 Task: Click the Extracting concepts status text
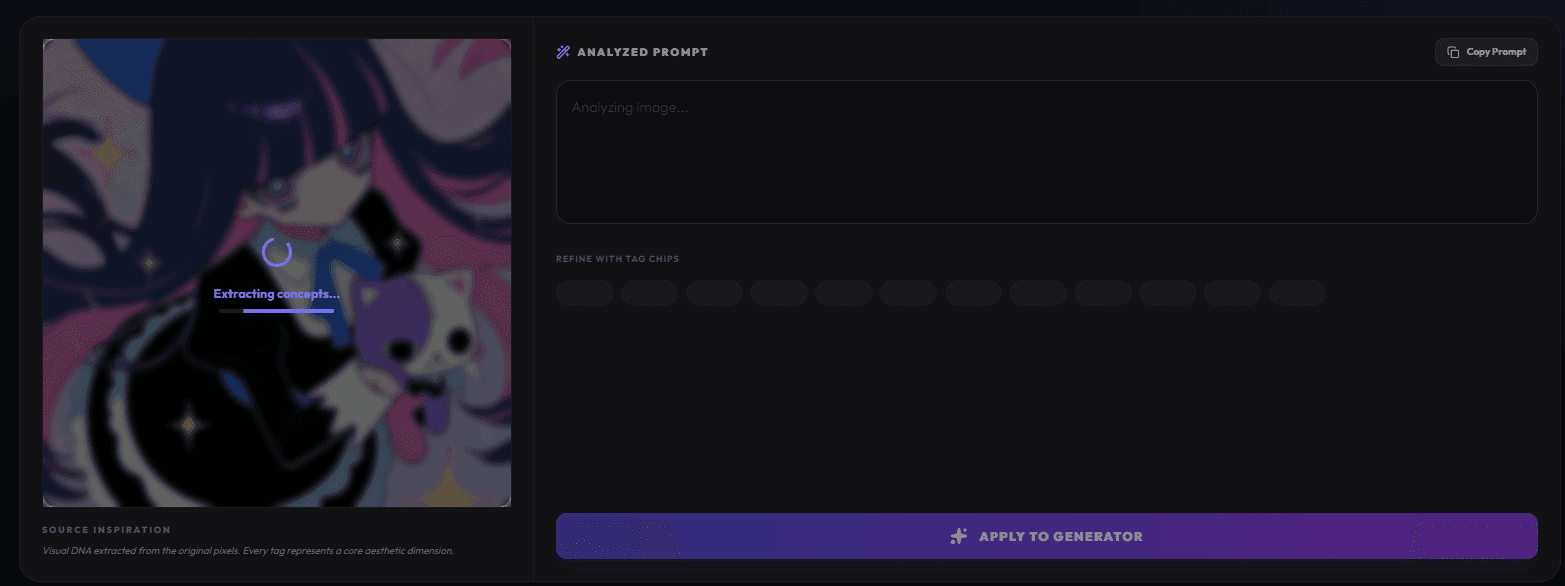tap(277, 294)
